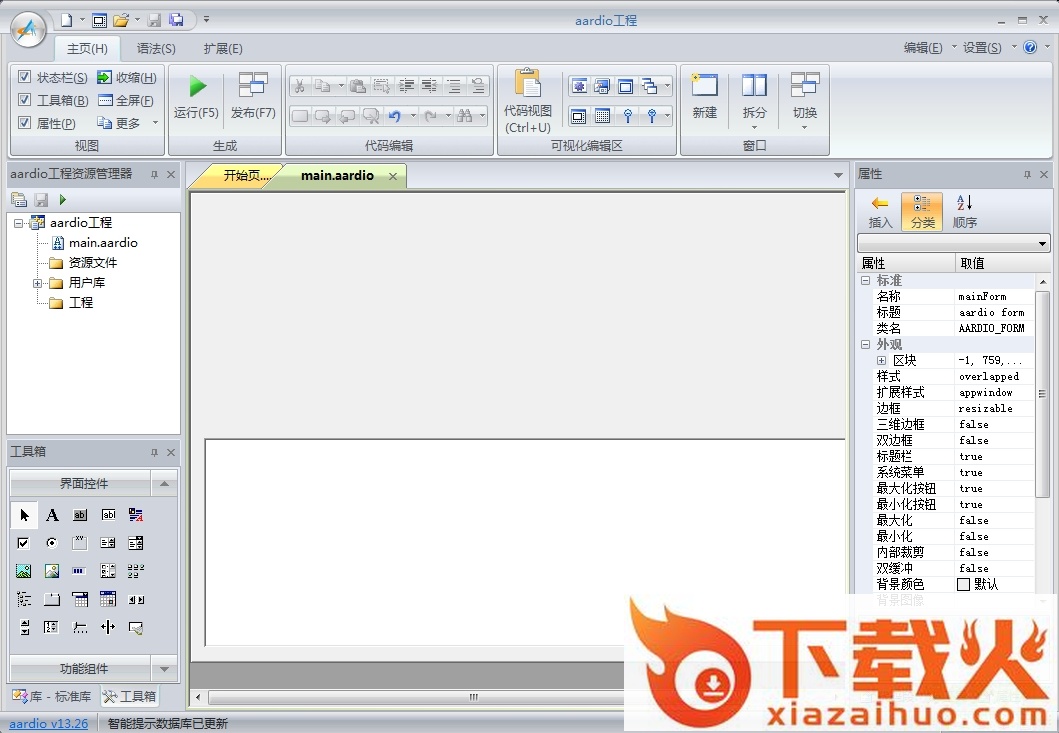Expand the 功能组件 section

coord(164,669)
